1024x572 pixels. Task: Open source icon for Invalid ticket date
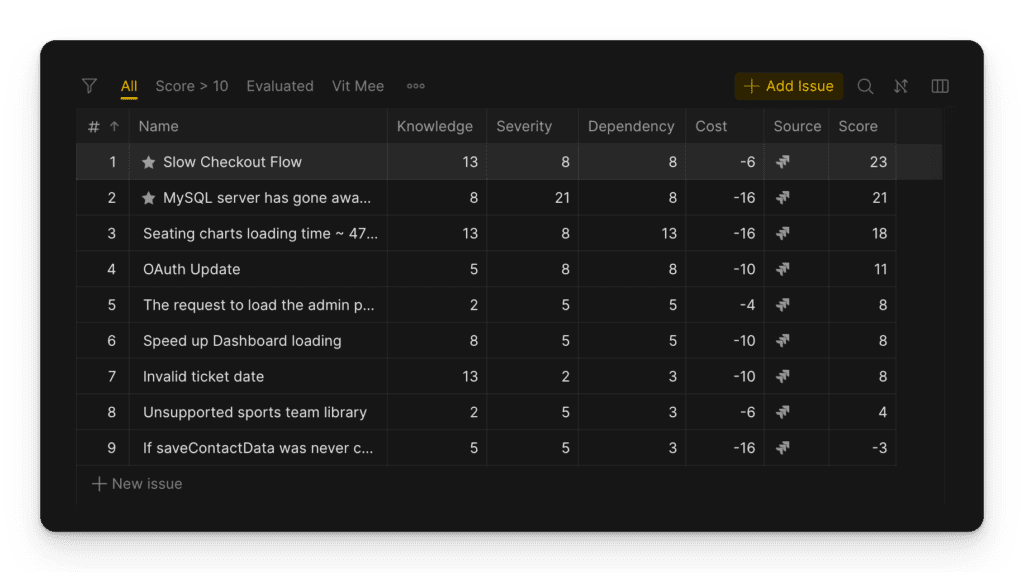click(783, 377)
